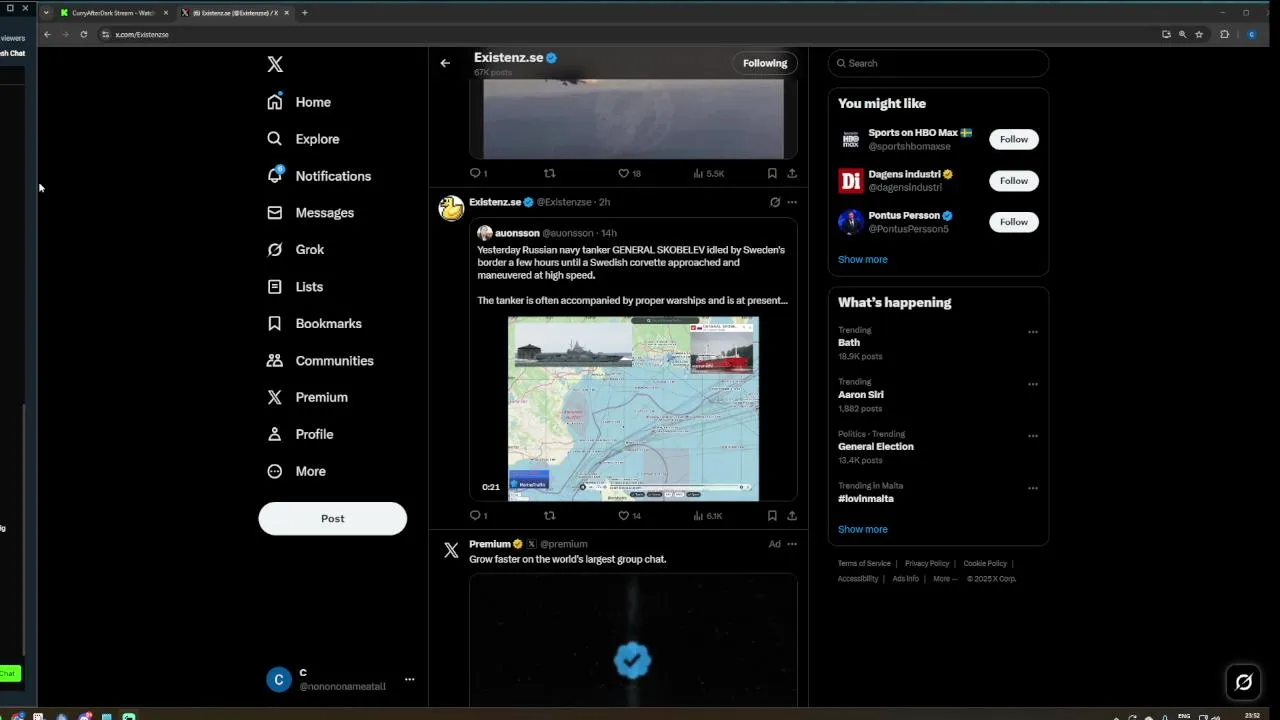Reply to the first post with 18 likes
The width and height of the screenshot is (1280, 720).
coord(478,174)
